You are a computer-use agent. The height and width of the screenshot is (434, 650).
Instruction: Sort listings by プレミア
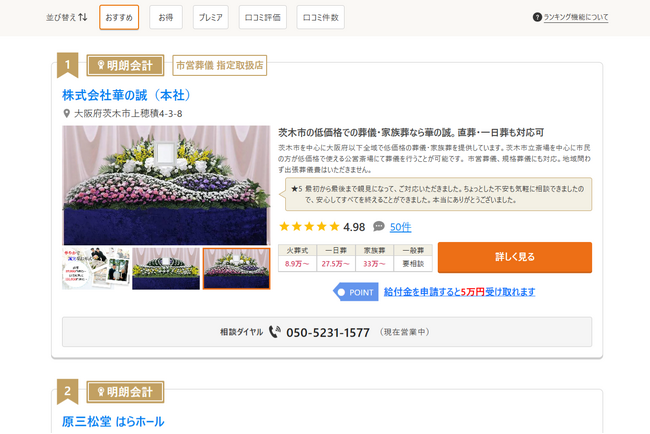(x=211, y=17)
